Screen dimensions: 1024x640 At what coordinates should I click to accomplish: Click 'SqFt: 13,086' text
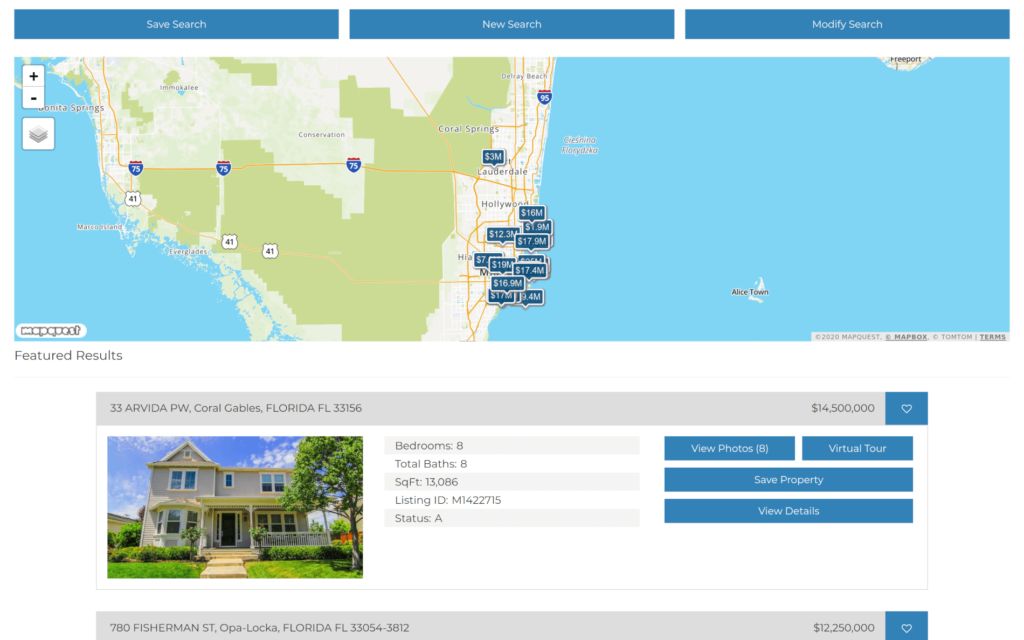(x=426, y=482)
